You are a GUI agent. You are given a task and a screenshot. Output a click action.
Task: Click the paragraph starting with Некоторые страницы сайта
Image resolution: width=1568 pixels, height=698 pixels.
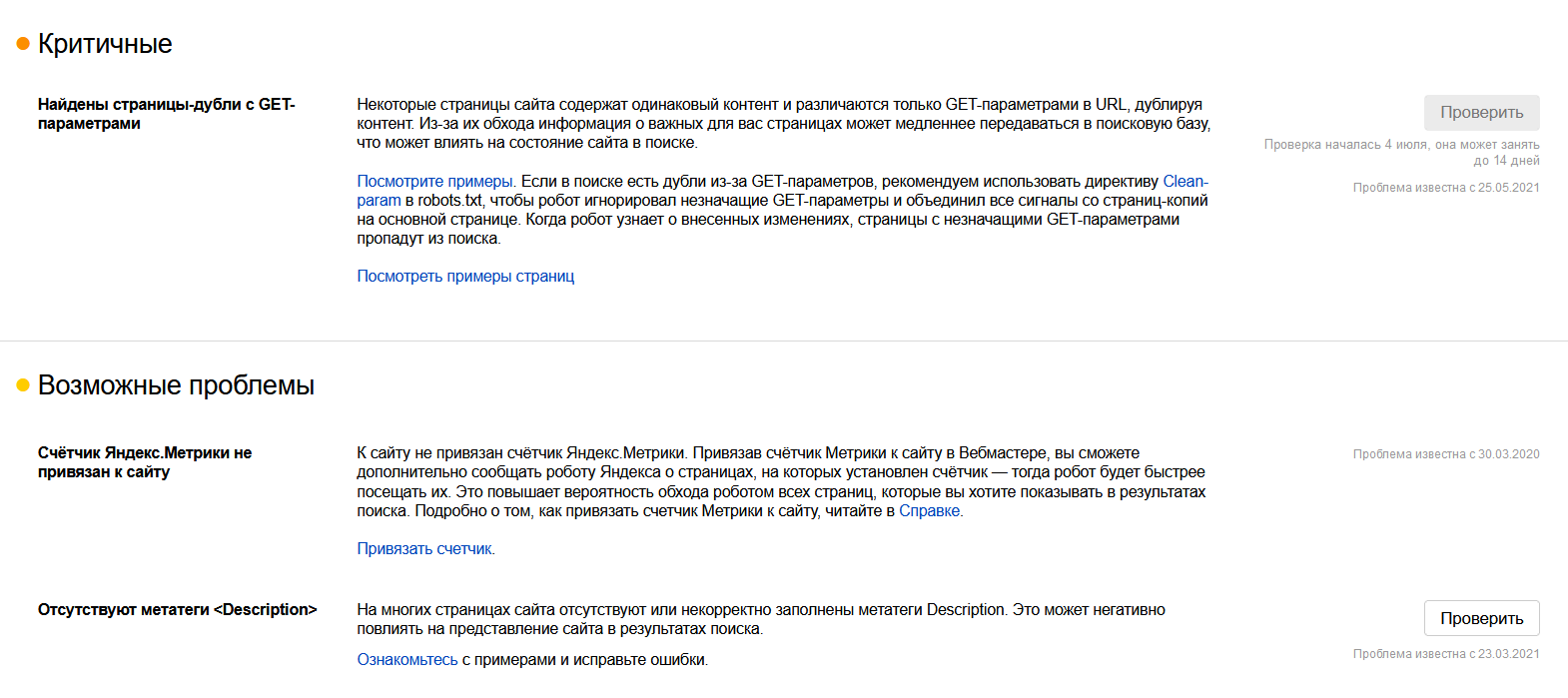[x=783, y=124]
